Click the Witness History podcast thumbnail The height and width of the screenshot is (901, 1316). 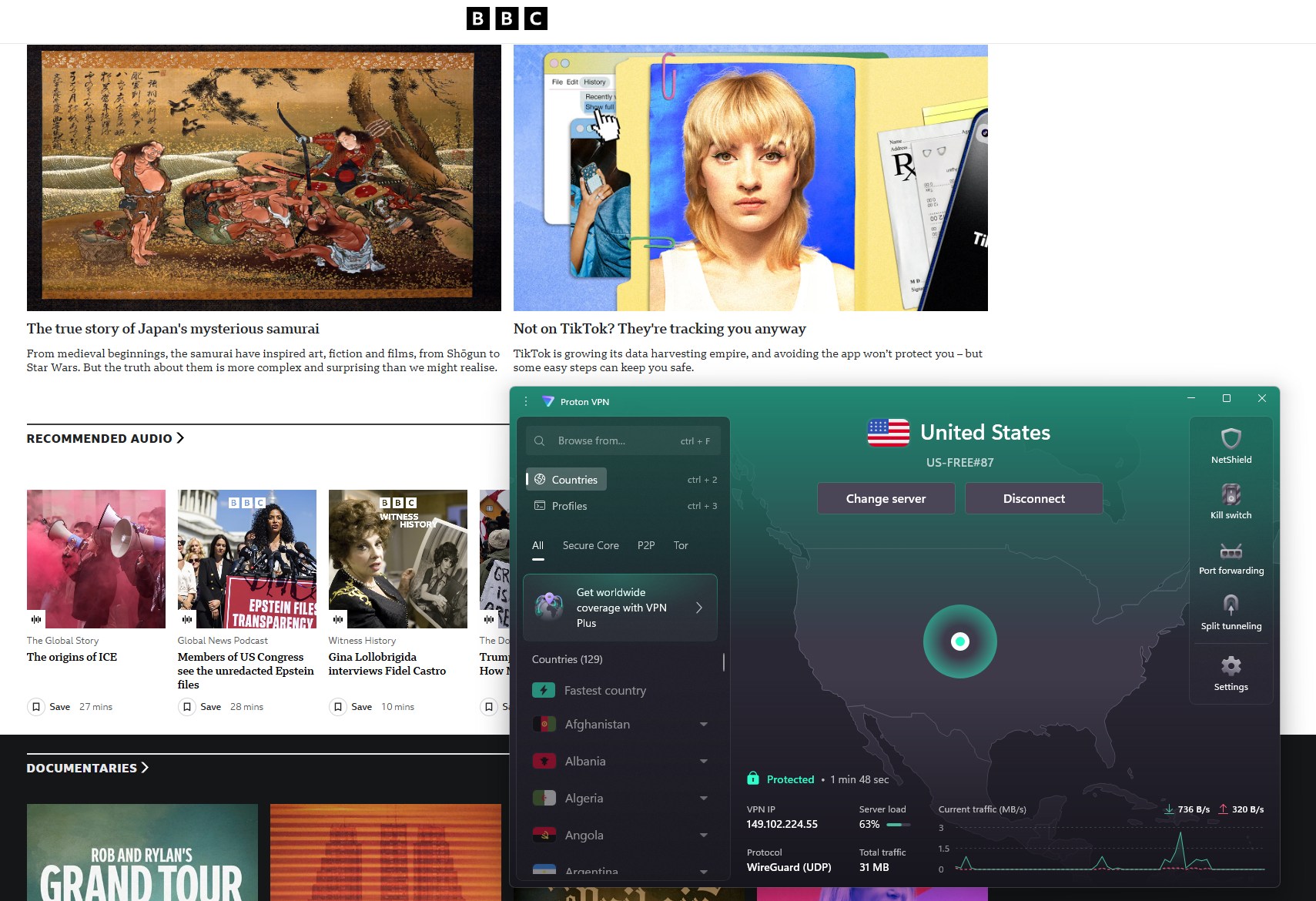[x=398, y=559]
